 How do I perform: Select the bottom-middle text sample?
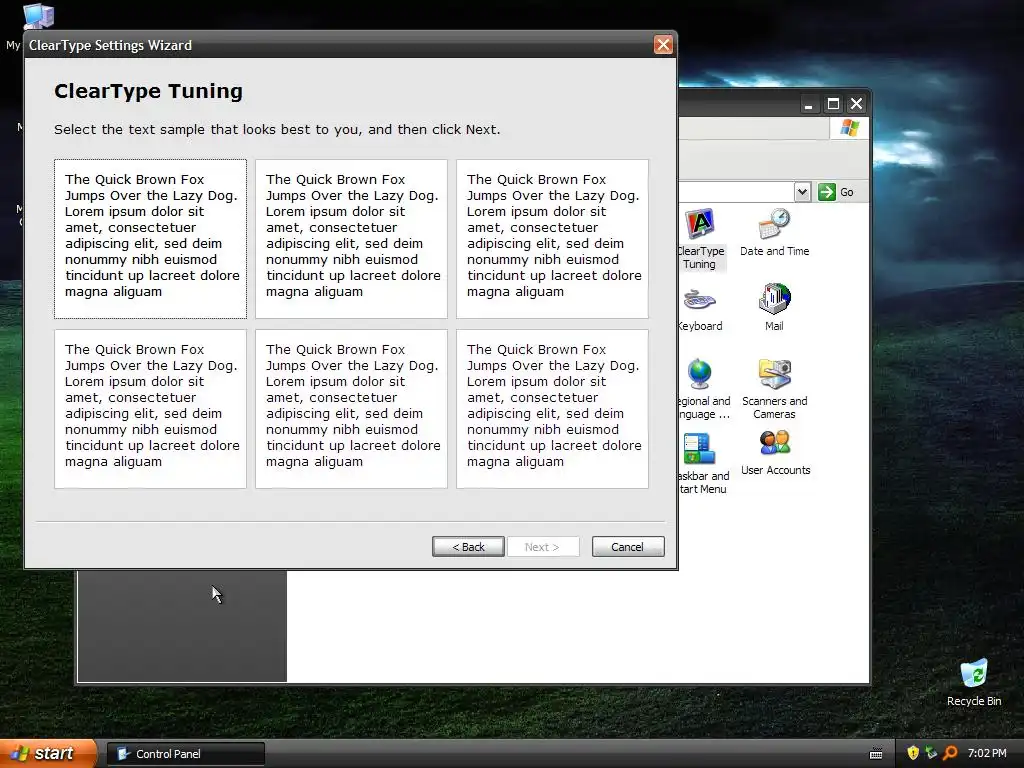pyautogui.click(x=351, y=409)
